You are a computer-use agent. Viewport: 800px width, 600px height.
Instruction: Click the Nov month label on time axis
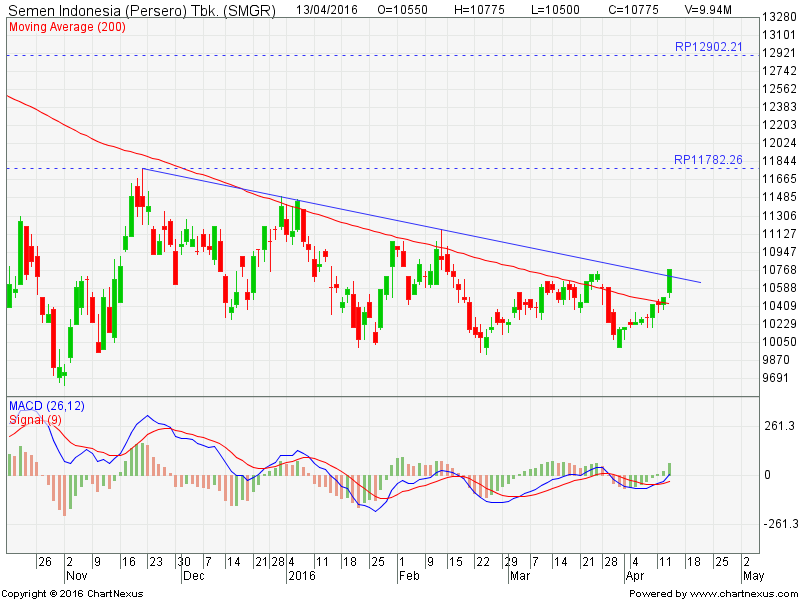(x=77, y=576)
